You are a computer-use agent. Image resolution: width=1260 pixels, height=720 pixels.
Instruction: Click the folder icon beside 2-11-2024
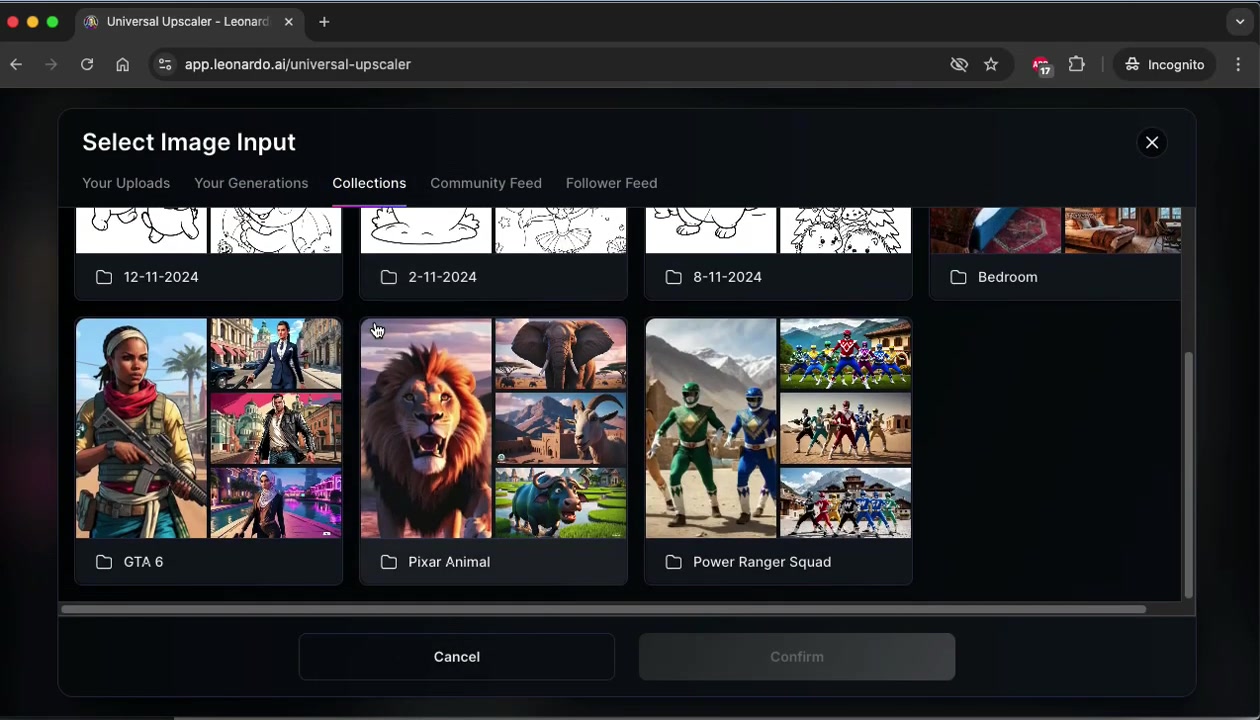pos(389,277)
